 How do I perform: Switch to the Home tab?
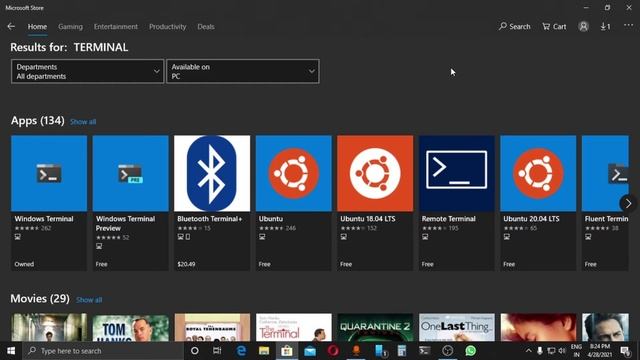(x=37, y=27)
